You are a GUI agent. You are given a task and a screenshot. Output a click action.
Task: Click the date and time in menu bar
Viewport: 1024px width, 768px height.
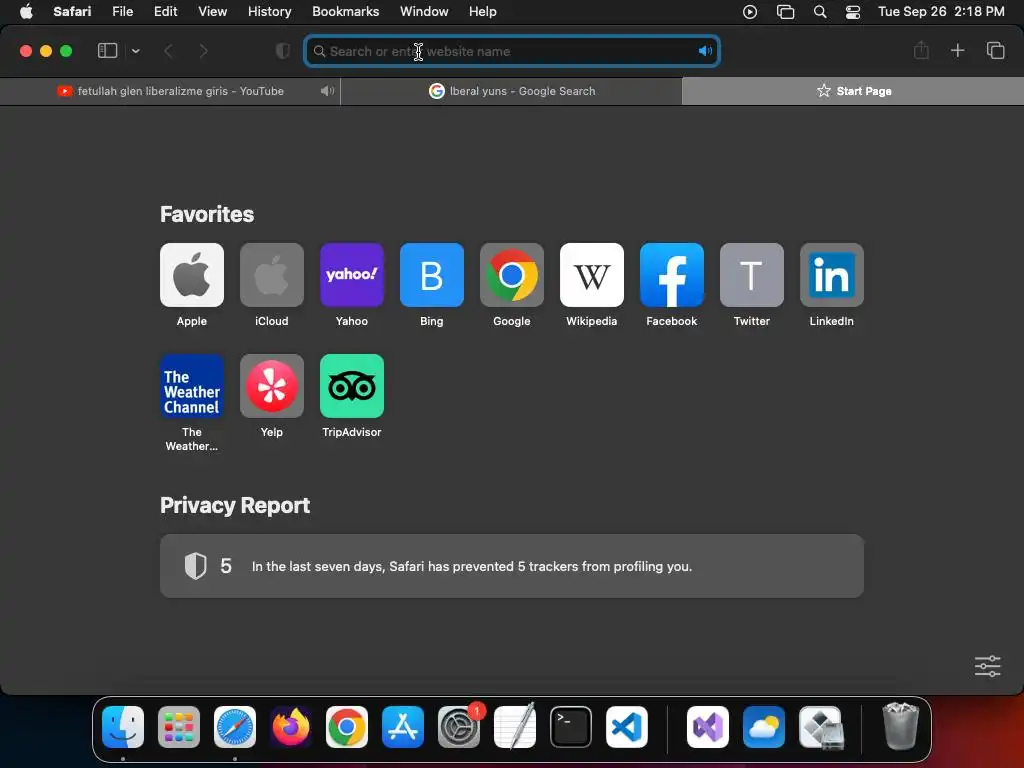941,12
